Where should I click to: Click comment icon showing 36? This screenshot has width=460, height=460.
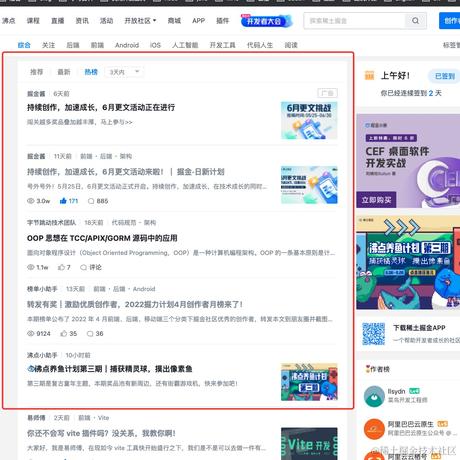[x=90, y=334]
